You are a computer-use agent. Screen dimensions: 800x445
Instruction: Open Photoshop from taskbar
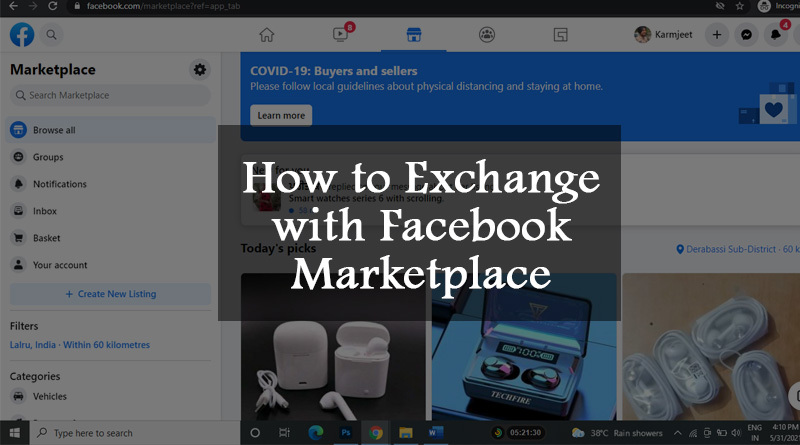346,433
